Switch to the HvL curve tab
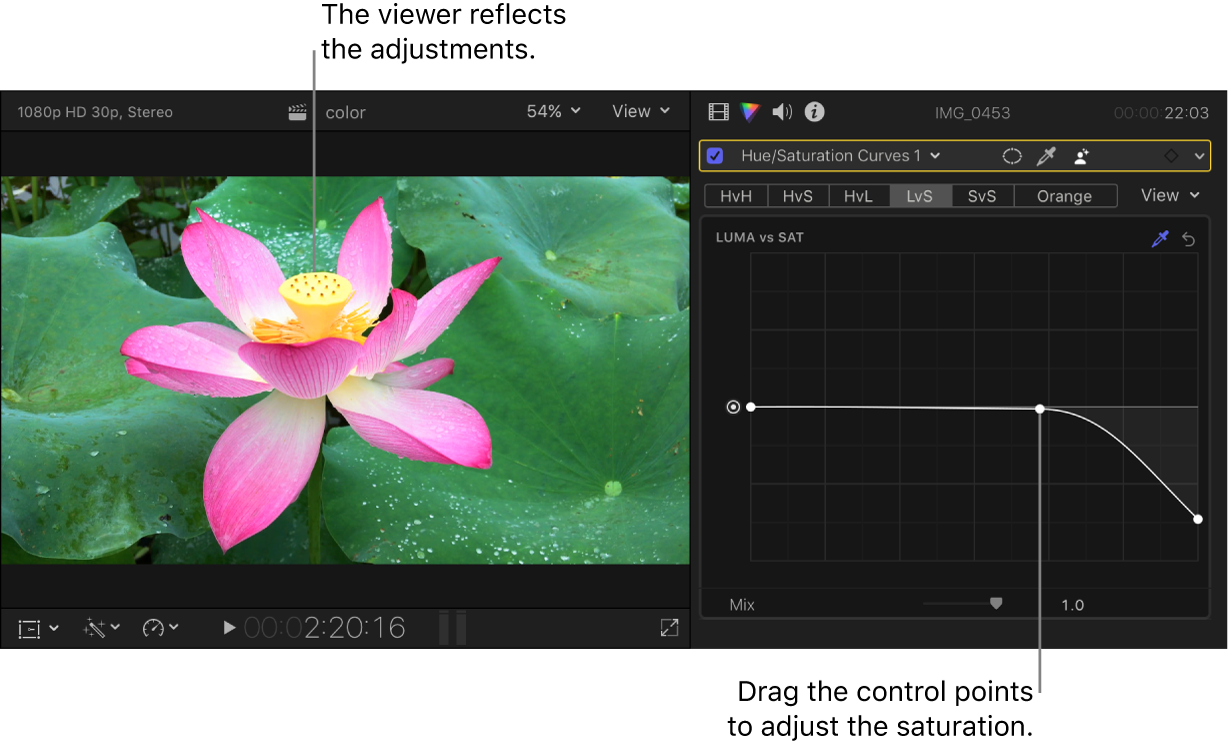Image resolution: width=1230 pixels, height=746 pixels. (859, 196)
